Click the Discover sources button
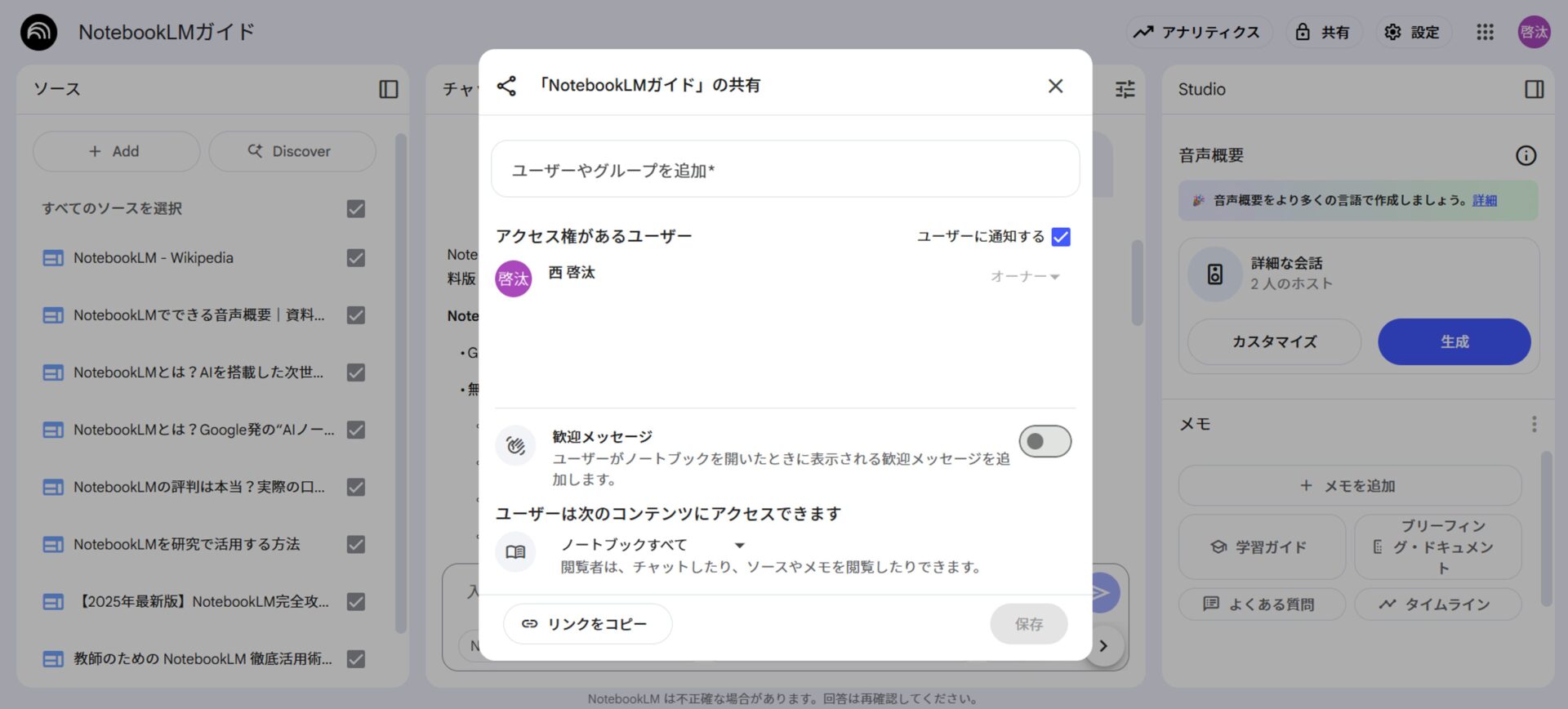The height and width of the screenshot is (709, 1568). (292, 151)
